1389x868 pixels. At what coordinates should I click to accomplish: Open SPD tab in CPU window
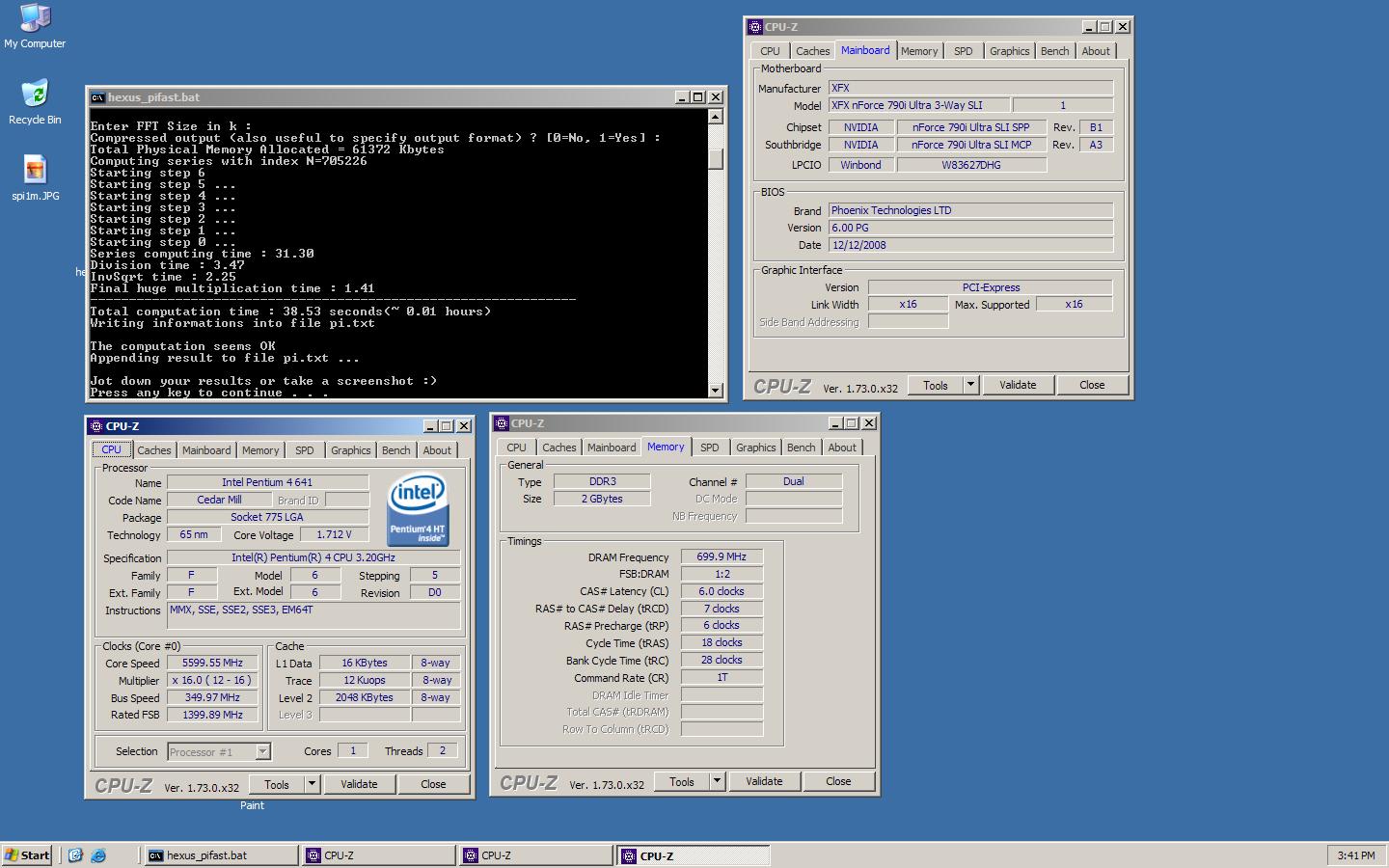coord(305,450)
